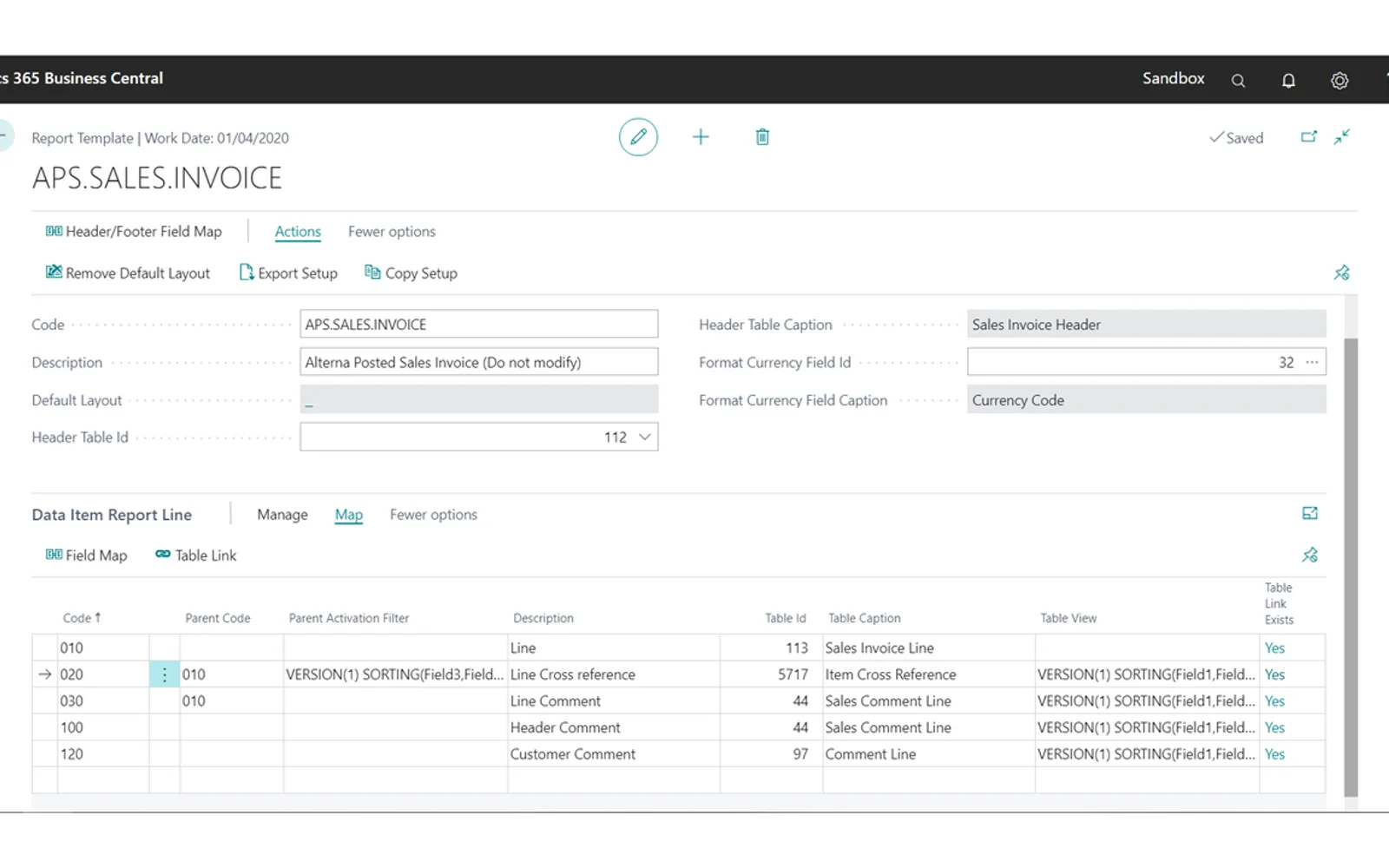Select the Map tab
Viewport: 1389px width, 868px height.
point(349,515)
